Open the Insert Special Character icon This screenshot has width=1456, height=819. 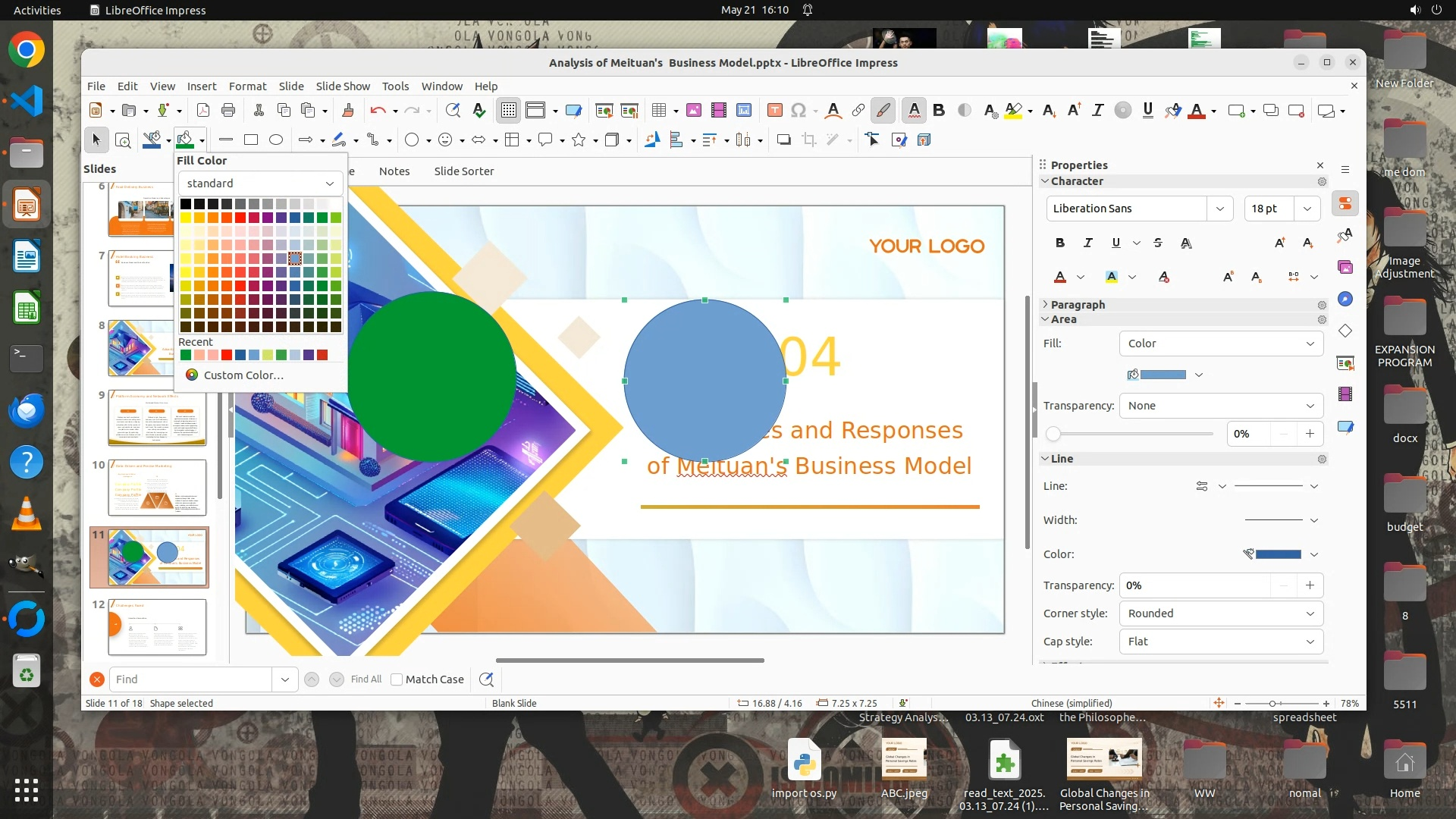[x=798, y=111]
